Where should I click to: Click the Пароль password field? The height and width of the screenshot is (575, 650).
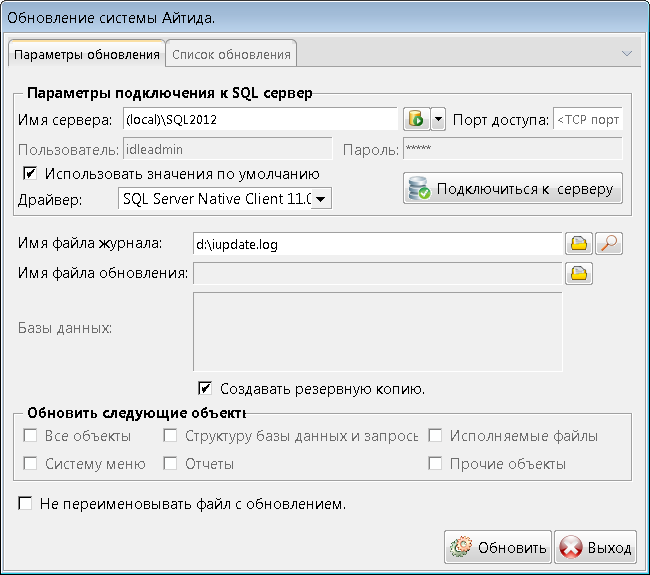click(x=513, y=149)
